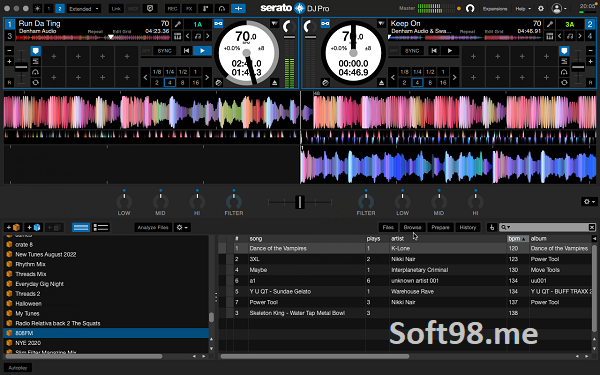Screen dimensions: 600x375
Task: Open the sampler panel icon
Action: [206, 8]
